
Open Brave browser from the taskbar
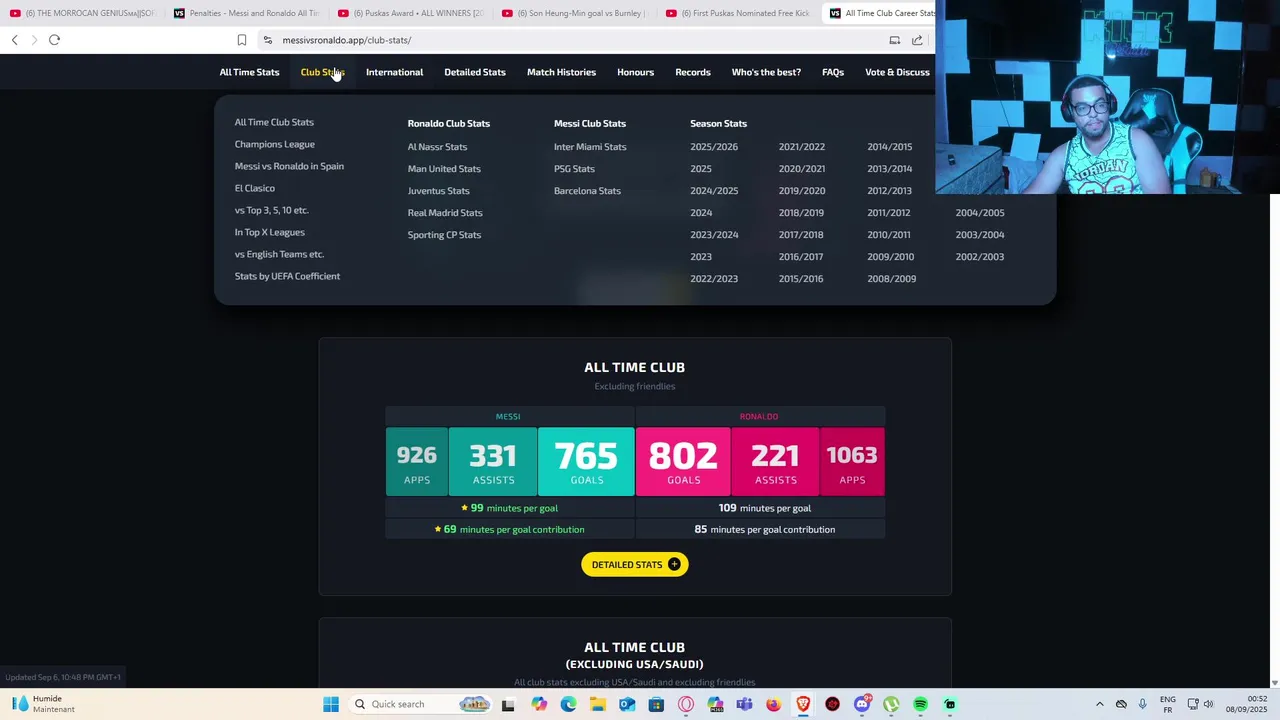(803, 704)
